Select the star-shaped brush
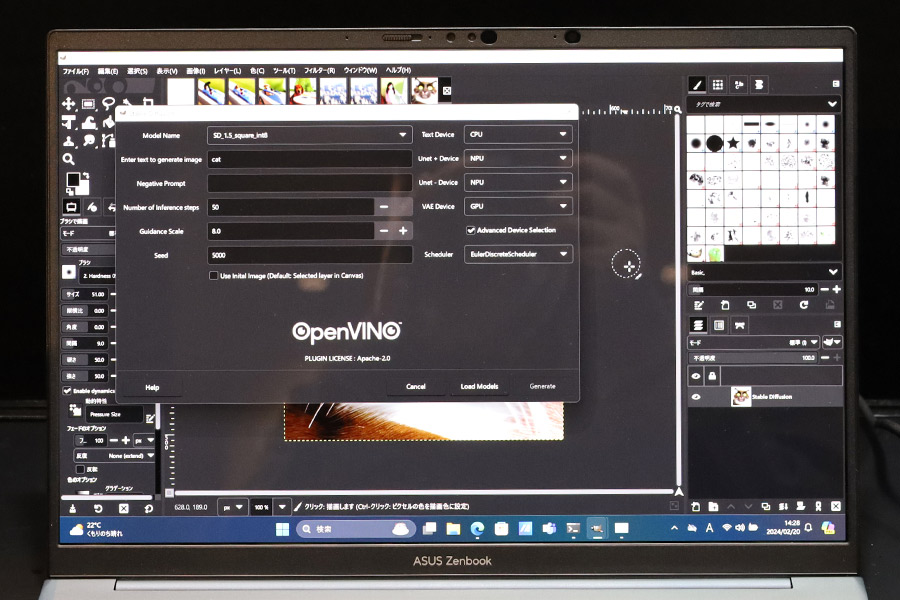This screenshot has height=600, width=900. tap(733, 143)
